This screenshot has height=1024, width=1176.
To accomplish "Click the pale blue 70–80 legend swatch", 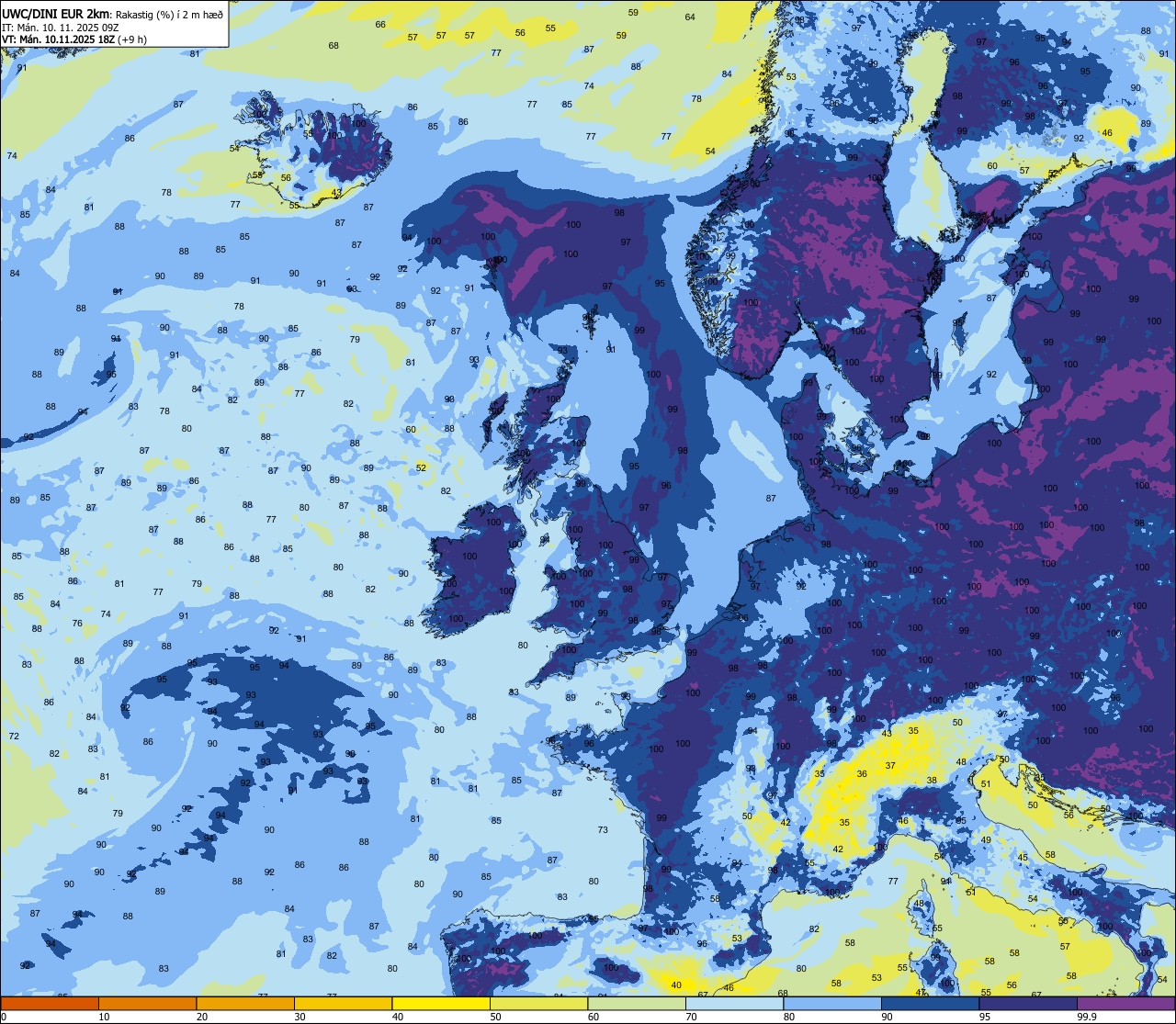I will (734, 1003).
